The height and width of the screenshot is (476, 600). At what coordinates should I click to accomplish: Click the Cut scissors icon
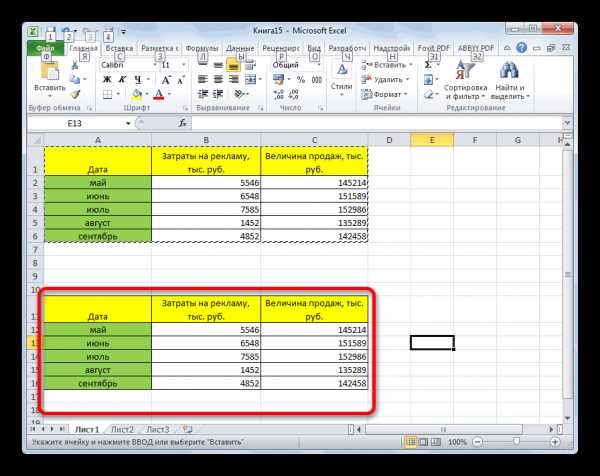click(75, 65)
